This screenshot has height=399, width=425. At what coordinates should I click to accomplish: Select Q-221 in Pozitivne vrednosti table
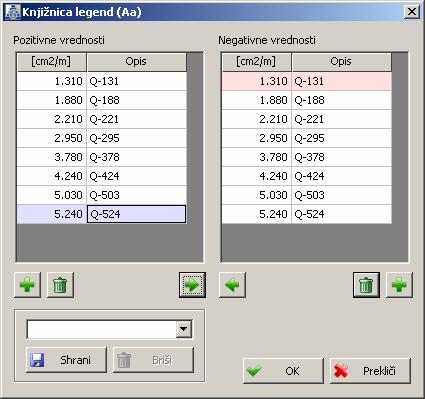click(x=137, y=119)
